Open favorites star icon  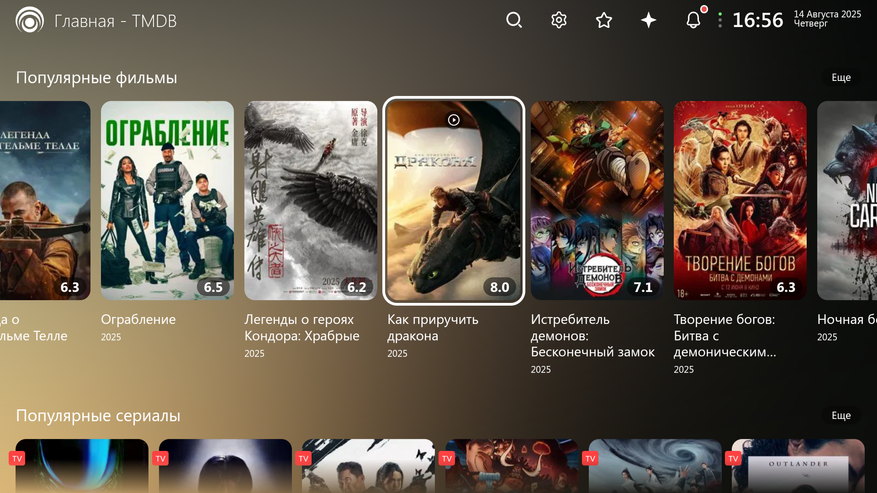[603, 21]
